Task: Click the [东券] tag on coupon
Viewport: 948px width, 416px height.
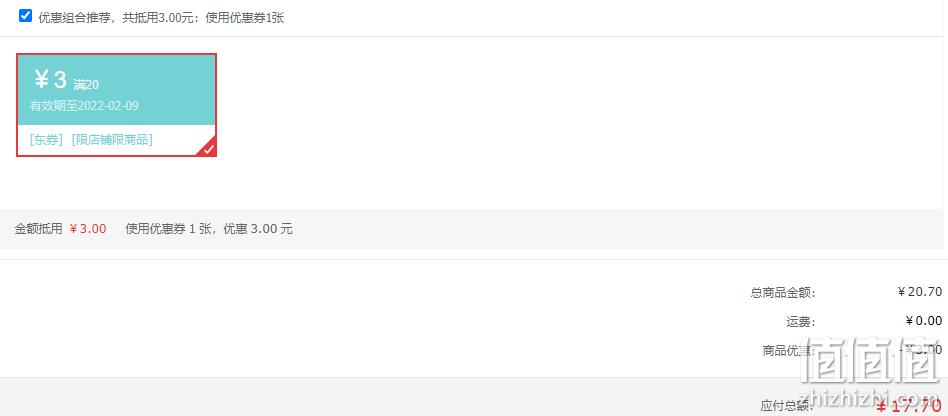Action: point(47,140)
